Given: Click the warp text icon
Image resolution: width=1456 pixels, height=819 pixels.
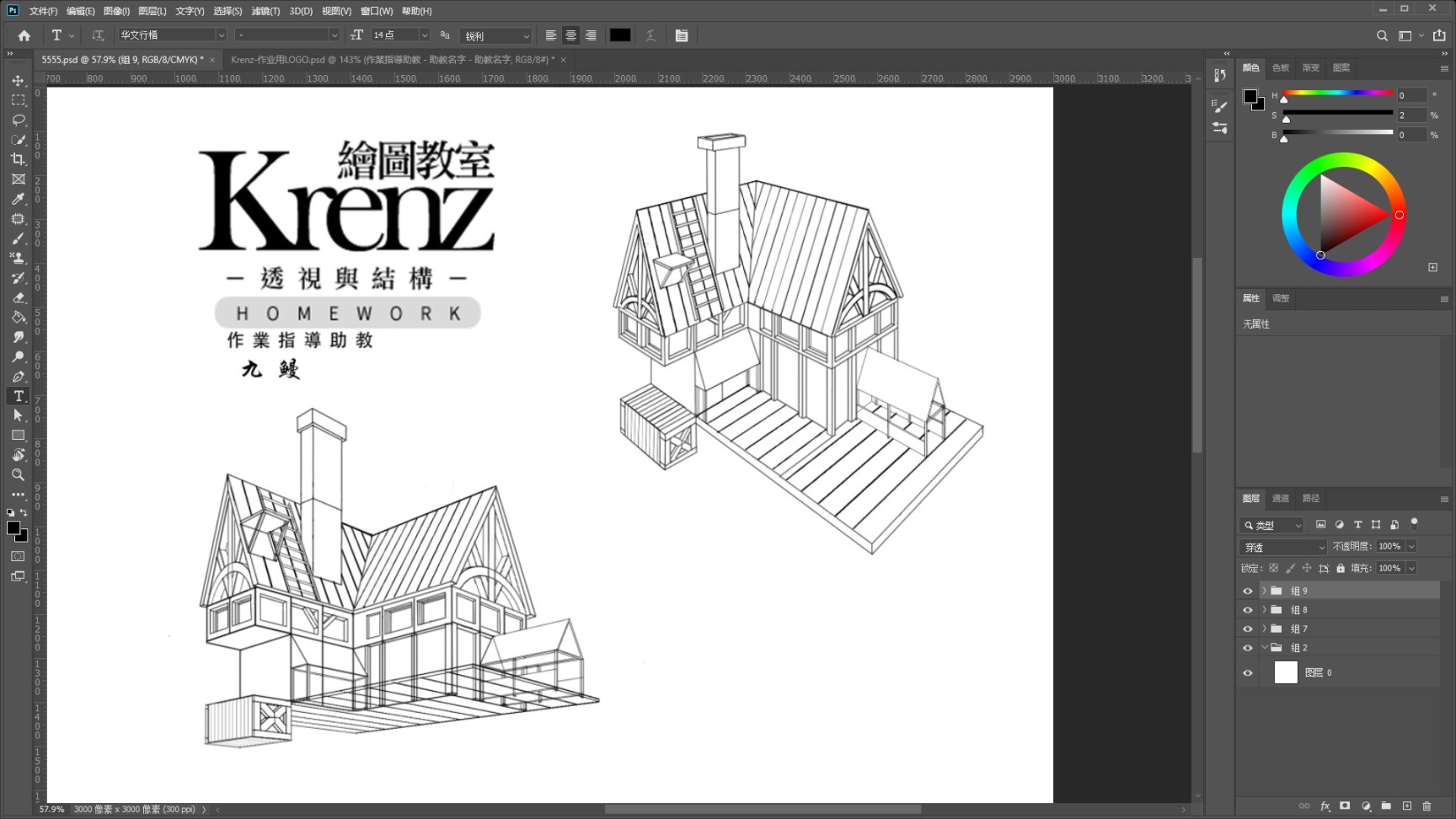Looking at the screenshot, I should point(650,35).
